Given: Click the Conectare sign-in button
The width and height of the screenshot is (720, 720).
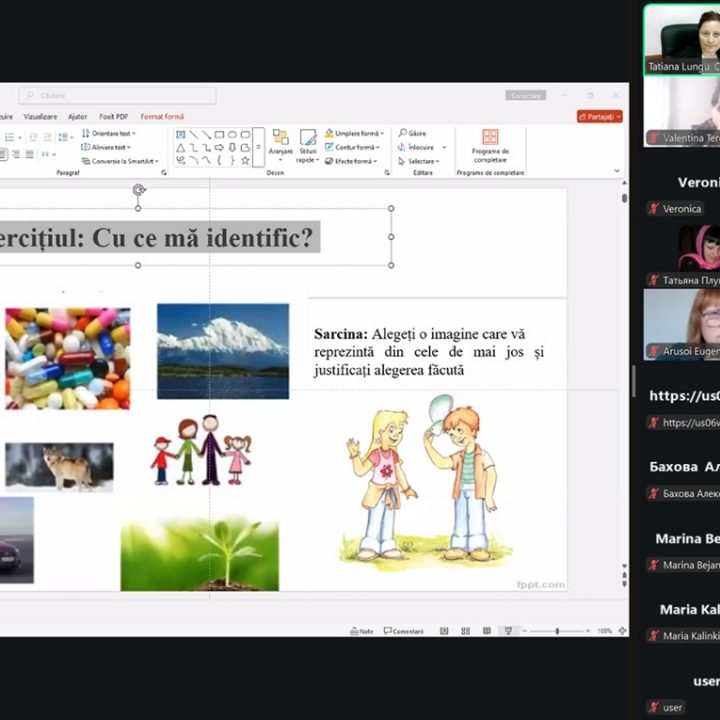Looking at the screenshot, I should [526, 95].
